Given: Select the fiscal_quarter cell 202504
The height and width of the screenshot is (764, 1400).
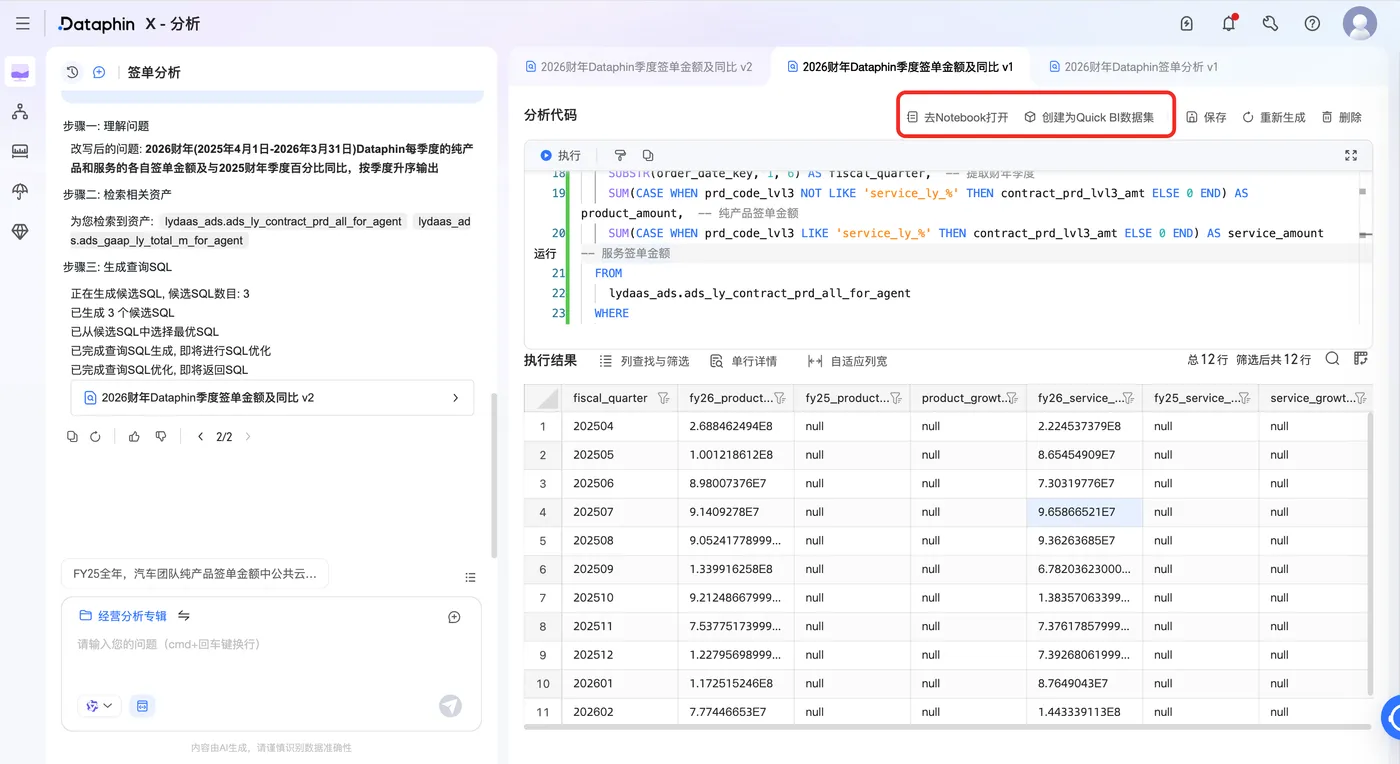Looking at the screenshot, I should click(x=619, y=426).
